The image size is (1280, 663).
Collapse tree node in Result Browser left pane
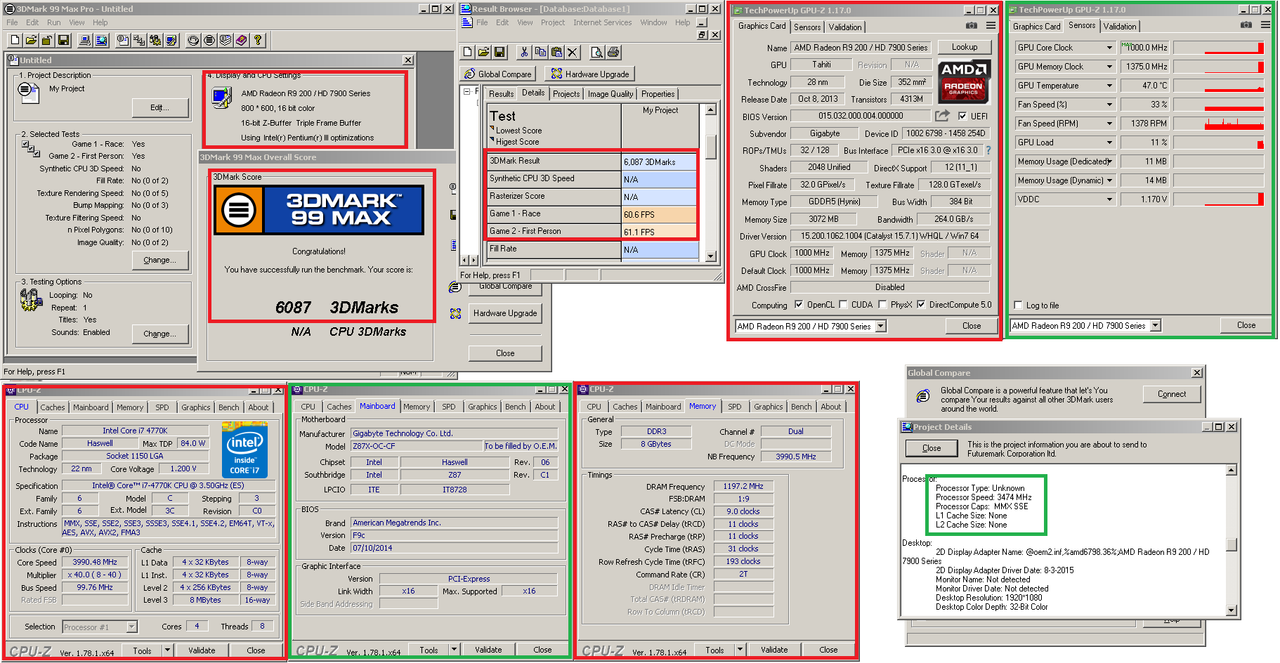click(467, 92)
